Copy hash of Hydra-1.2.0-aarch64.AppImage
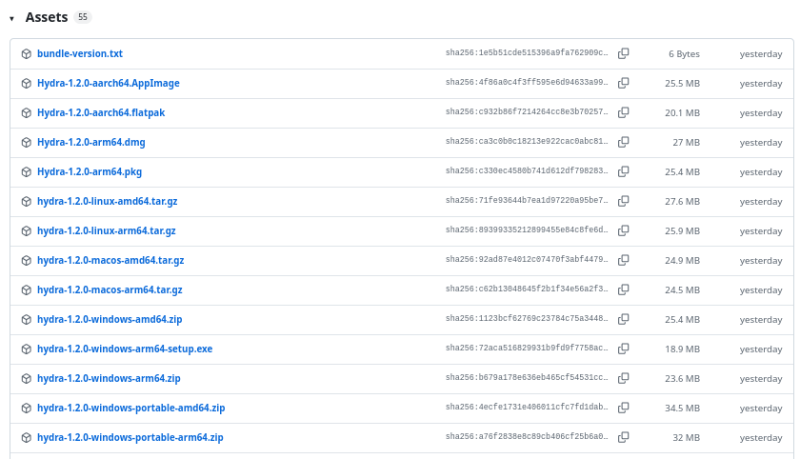The width and height of the screenshot is (800, 459). 623,83
